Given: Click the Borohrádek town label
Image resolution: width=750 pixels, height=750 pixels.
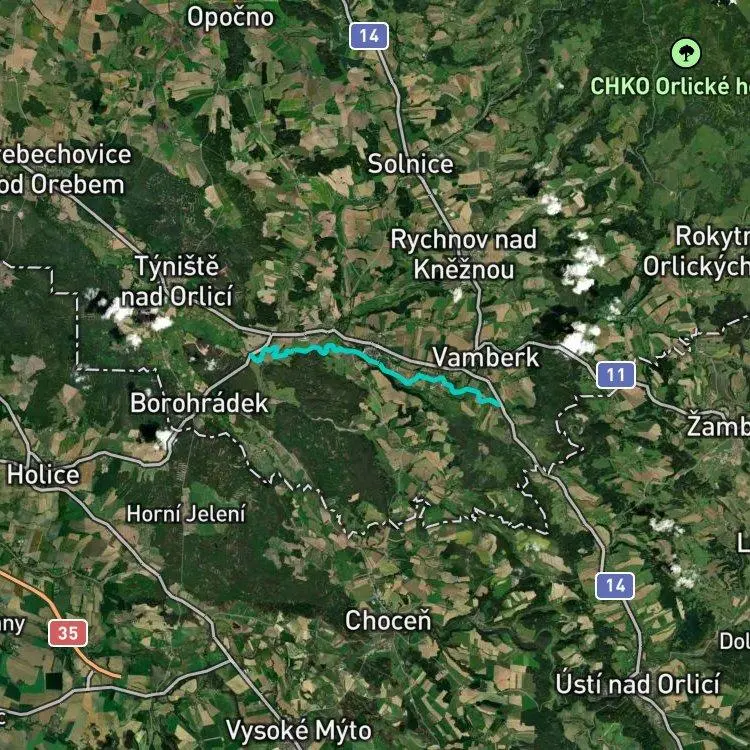Looking at the screenshot, I should click(x=199, y=403).
